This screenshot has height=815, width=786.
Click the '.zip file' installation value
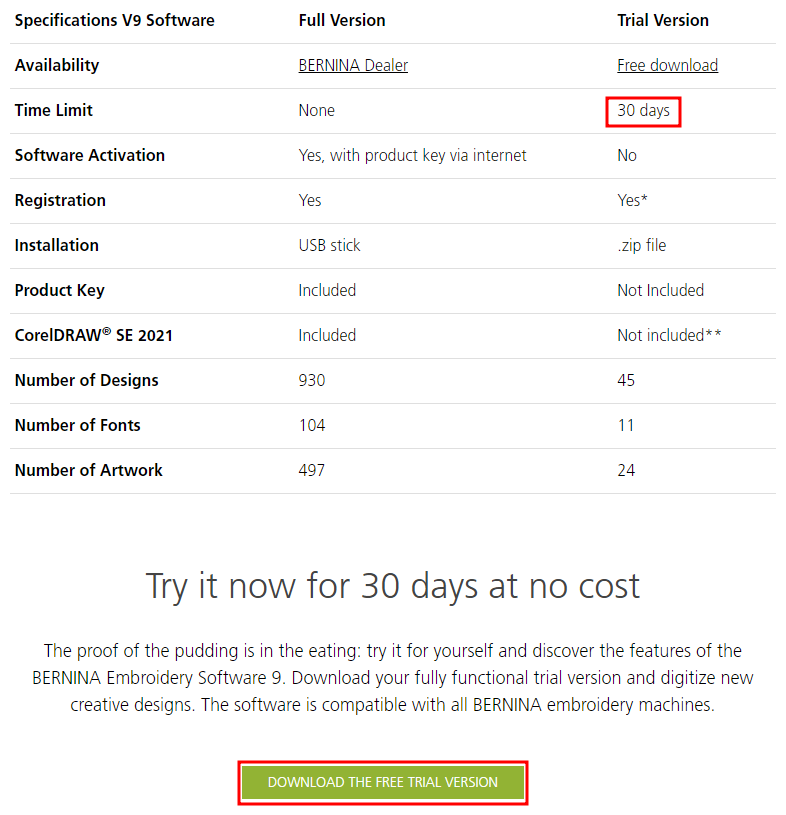click(x=641, y=245)
